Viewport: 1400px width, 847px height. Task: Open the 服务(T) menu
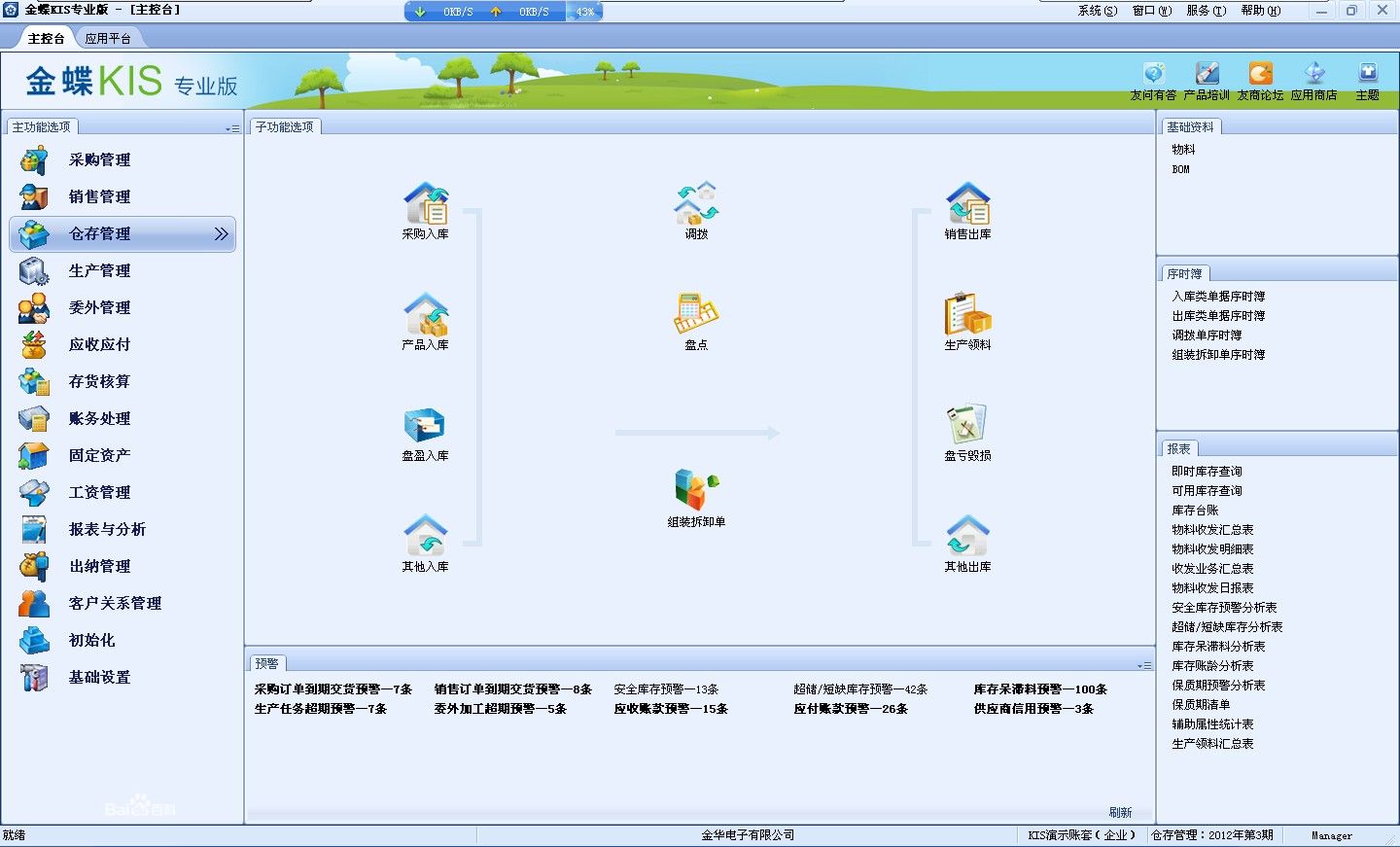point(1206,11)
